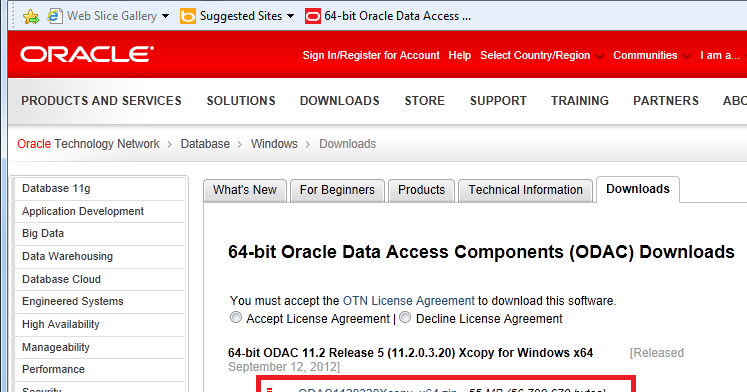Switch to the What's New tab
The height and width of the screenshot is (392, 747).
pyautogui.click(x=245, y=190)
